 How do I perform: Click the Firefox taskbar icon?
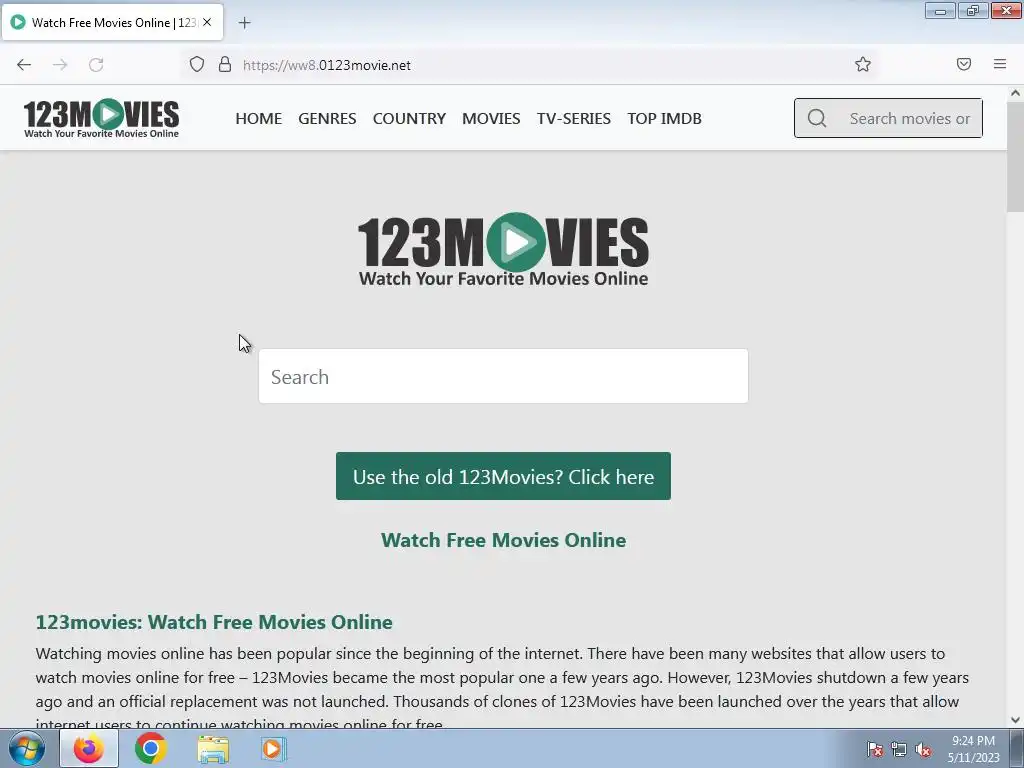pos(89,748)
